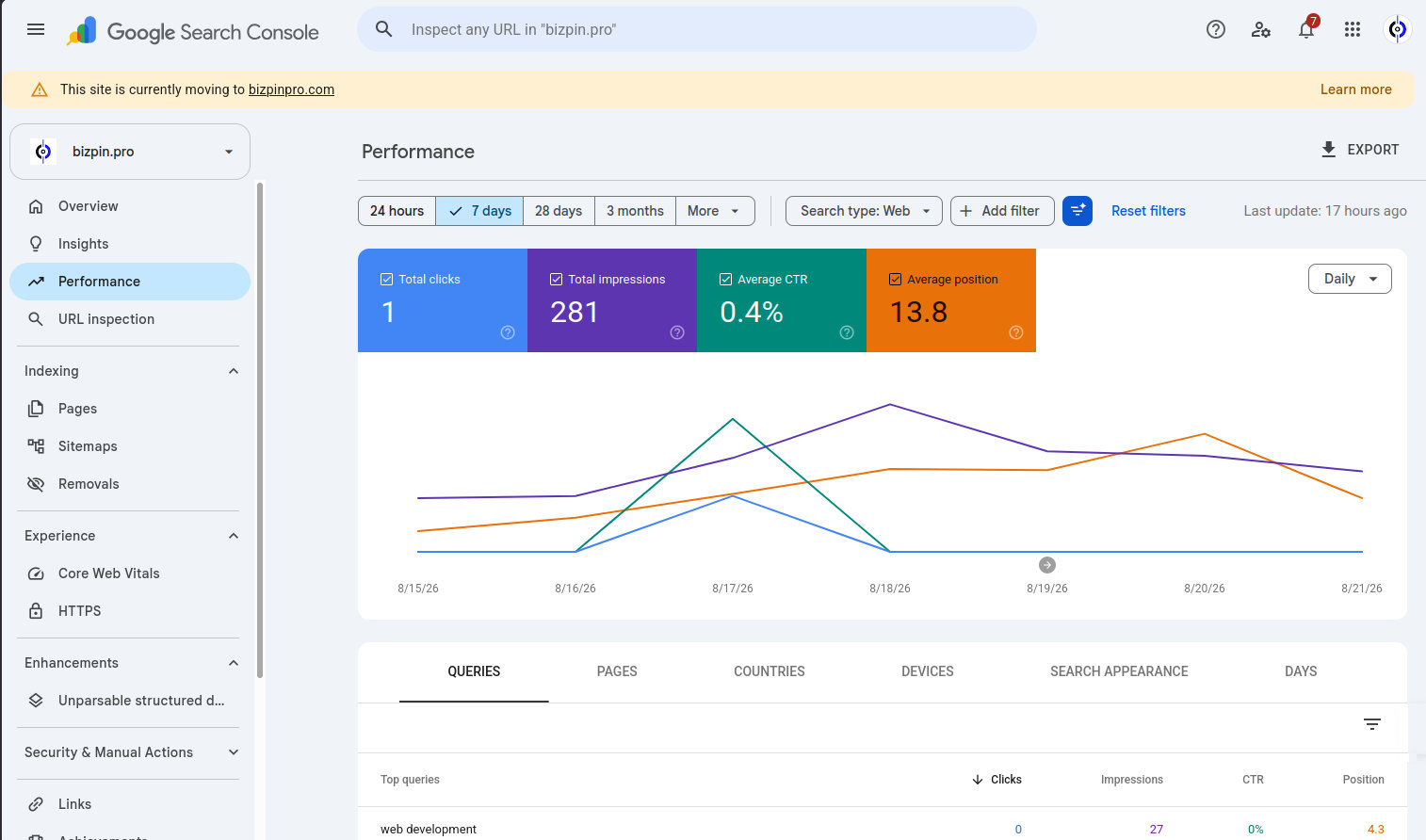The image size is (1426, 840).
Task: Click the Add filter button
Action: coord(1002,211)
